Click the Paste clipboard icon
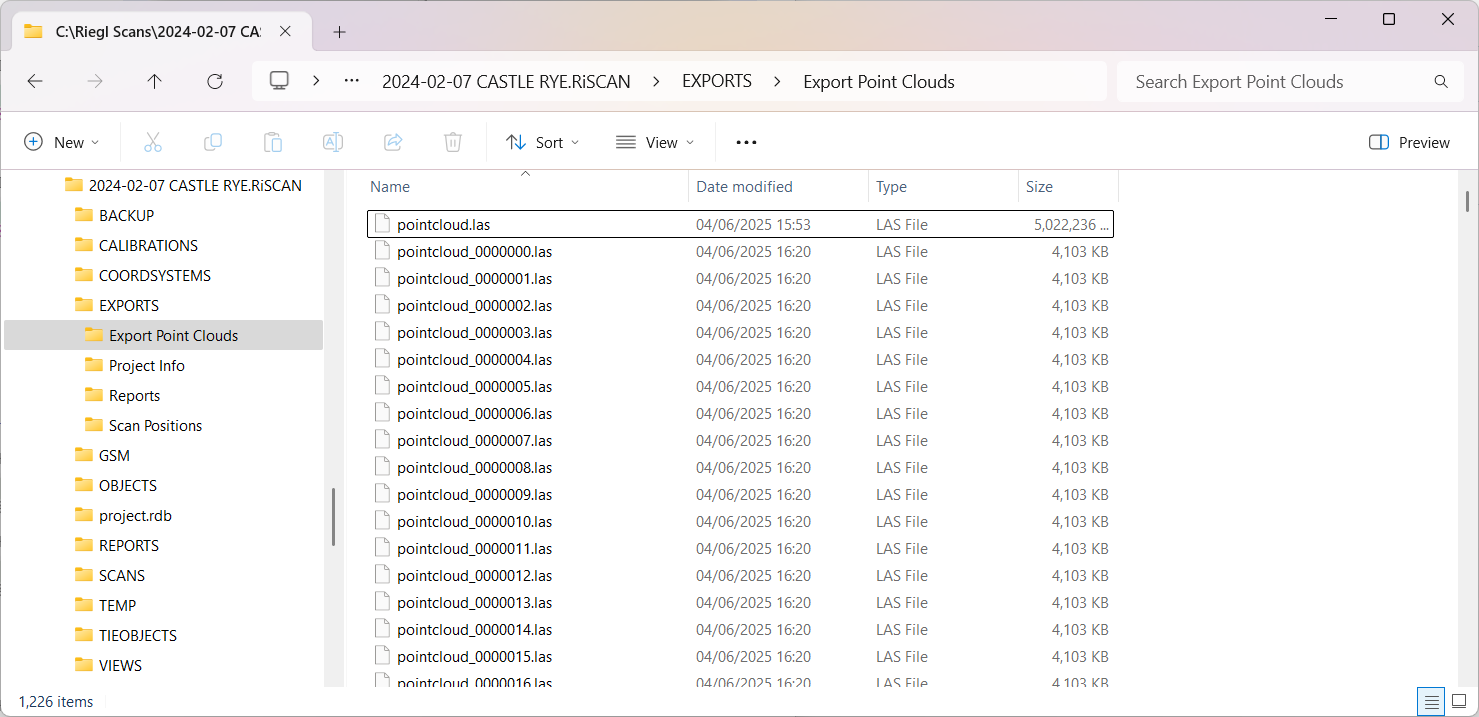 click(273, 142)
